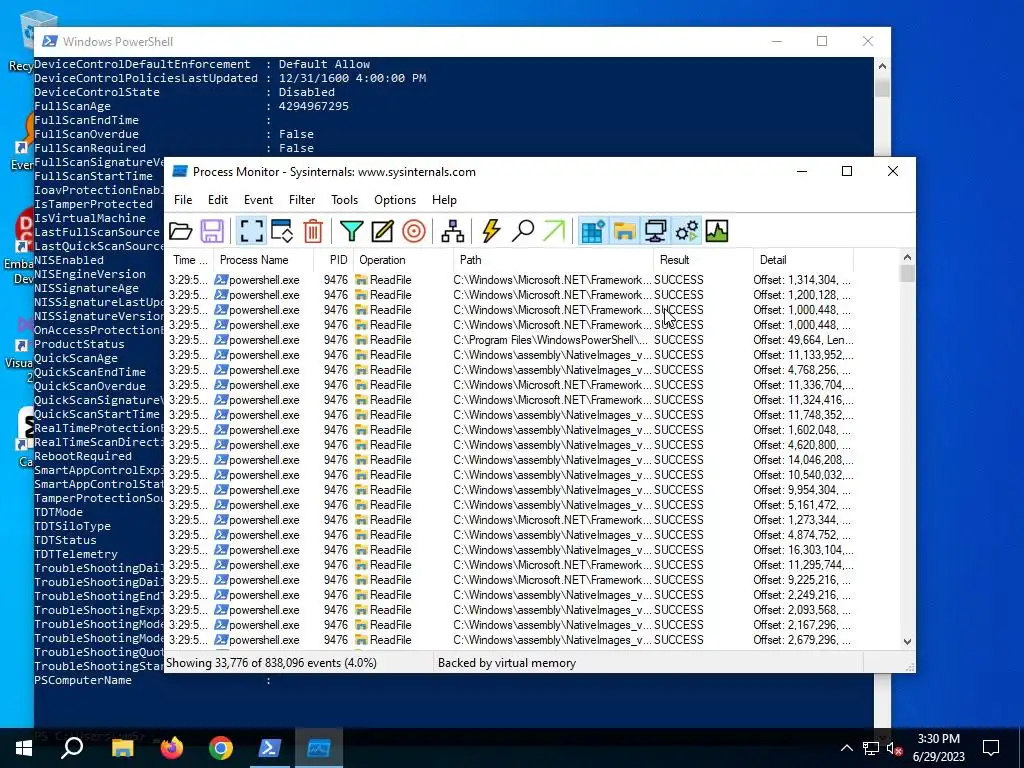Image resolution: width=1024 pixels, height=768 pixels.
Task: Click the Time column header
Action: 189,260
